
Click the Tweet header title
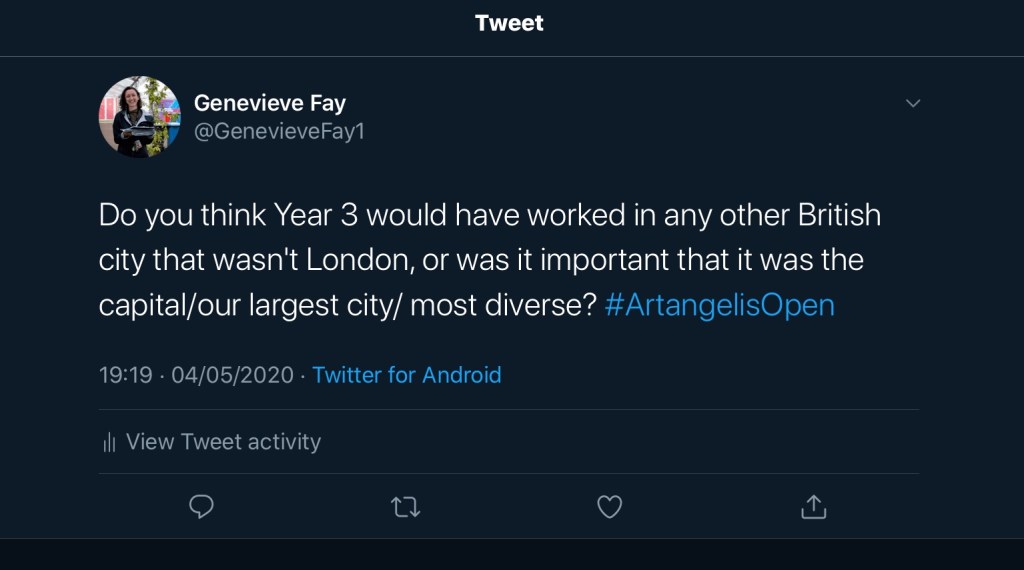pos(510,23)
